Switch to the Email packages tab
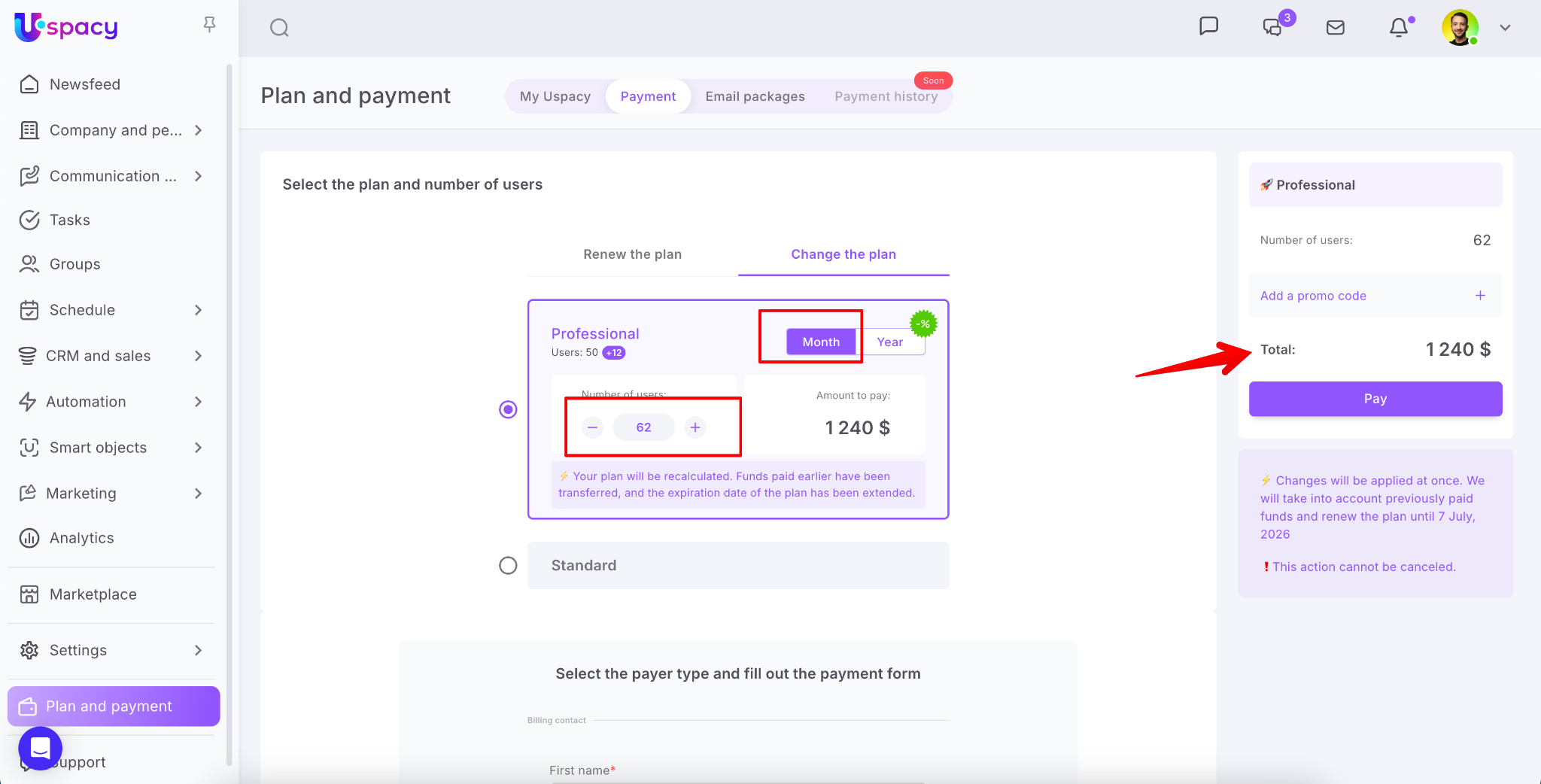 pyautogui.click(x=755, y=96)
